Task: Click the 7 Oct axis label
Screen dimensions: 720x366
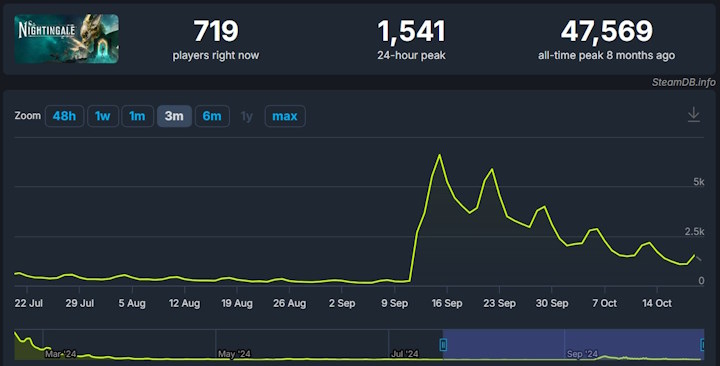Action: pyautogui.click(x=604, y=303)
